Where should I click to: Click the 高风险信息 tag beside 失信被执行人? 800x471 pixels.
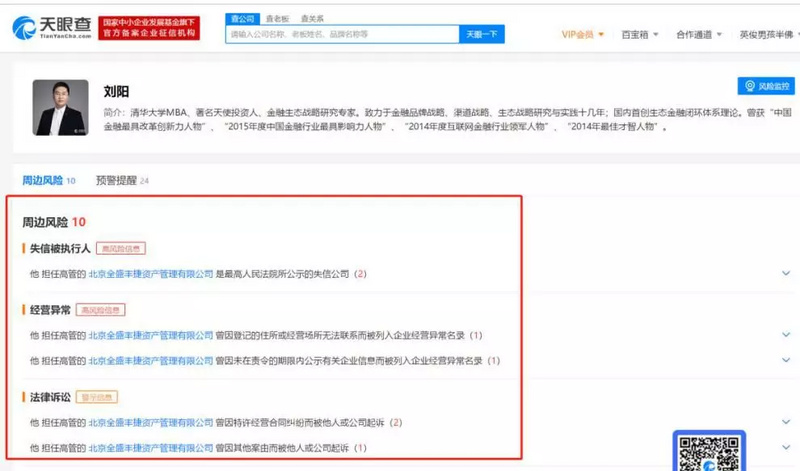point(121,249)
